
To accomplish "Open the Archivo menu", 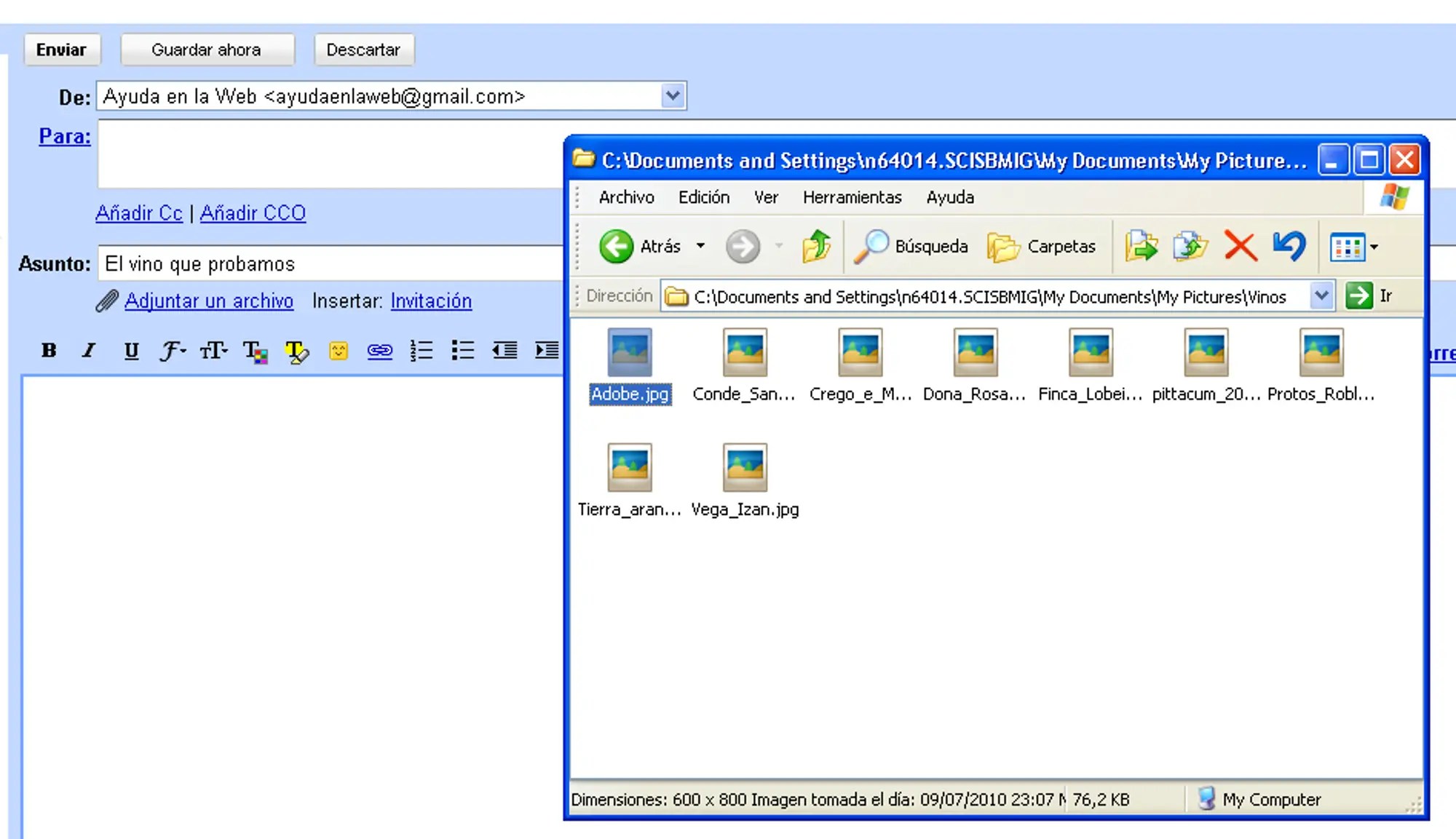I will coord(628,197).
